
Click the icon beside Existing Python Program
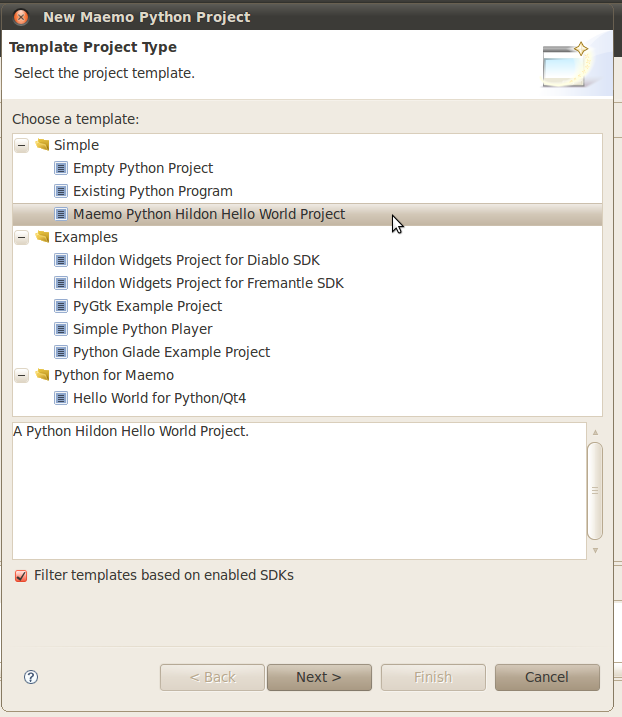click(61, 191)
